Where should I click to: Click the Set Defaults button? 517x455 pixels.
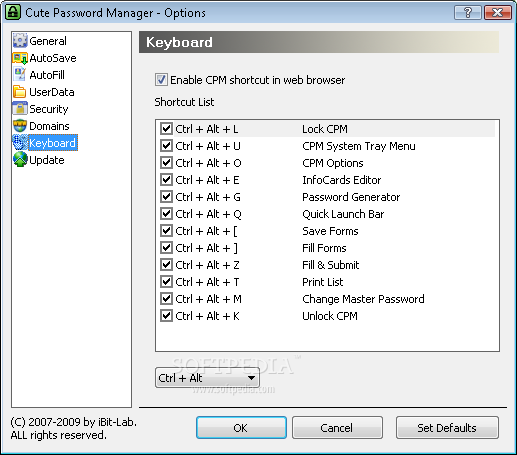pos(447,428)
